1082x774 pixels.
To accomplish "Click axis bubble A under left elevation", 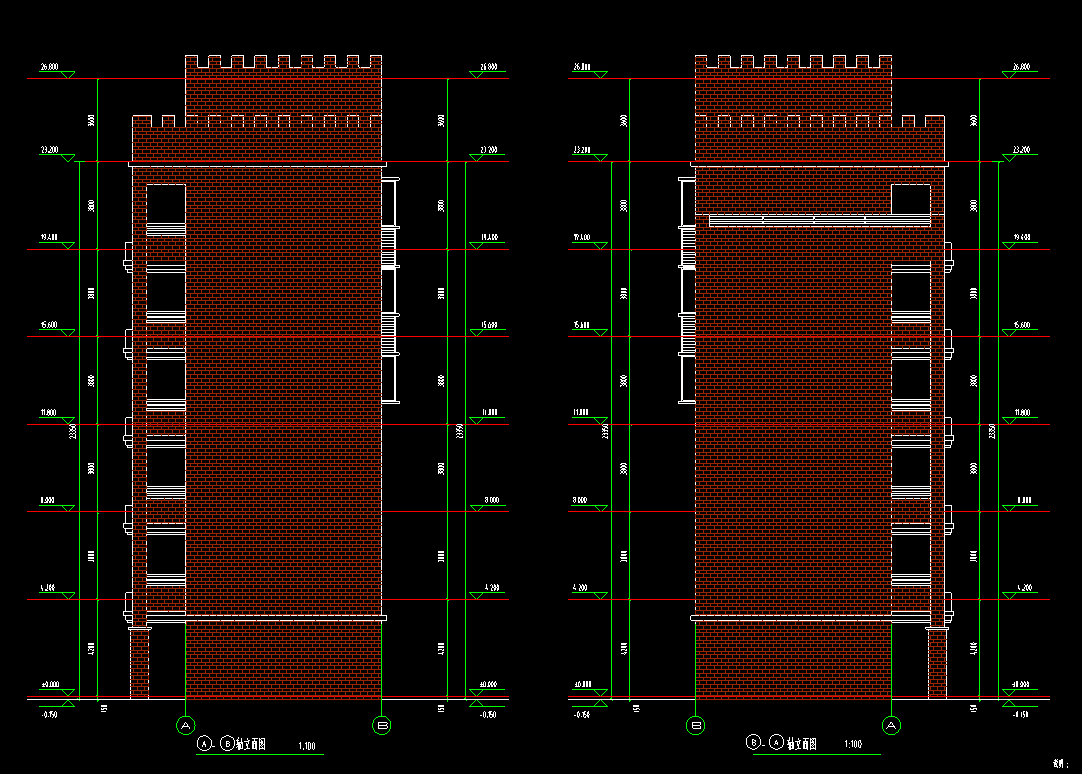I will pyautogui.click(x=184, y=725).
